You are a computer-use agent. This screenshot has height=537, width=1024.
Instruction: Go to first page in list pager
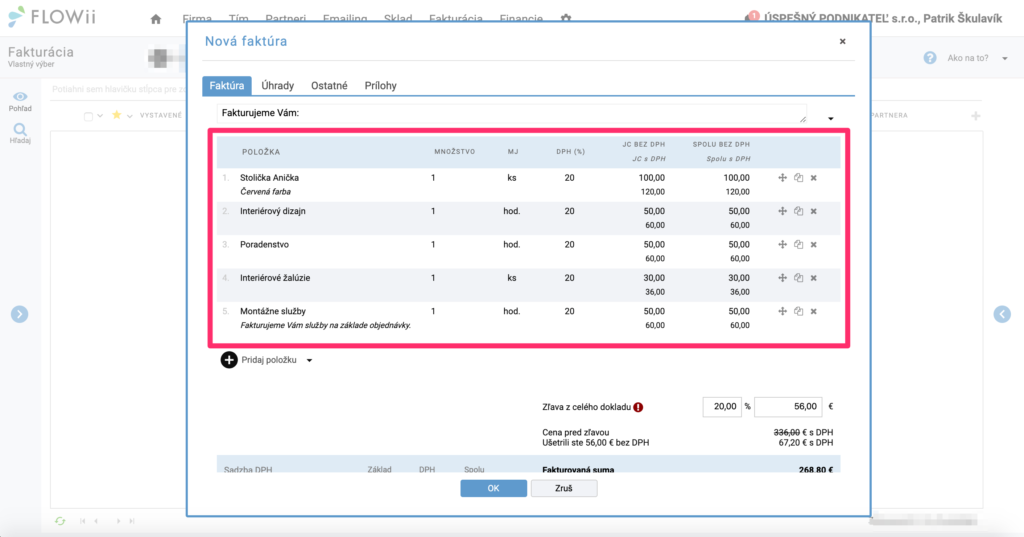click(x=82, y=521)
